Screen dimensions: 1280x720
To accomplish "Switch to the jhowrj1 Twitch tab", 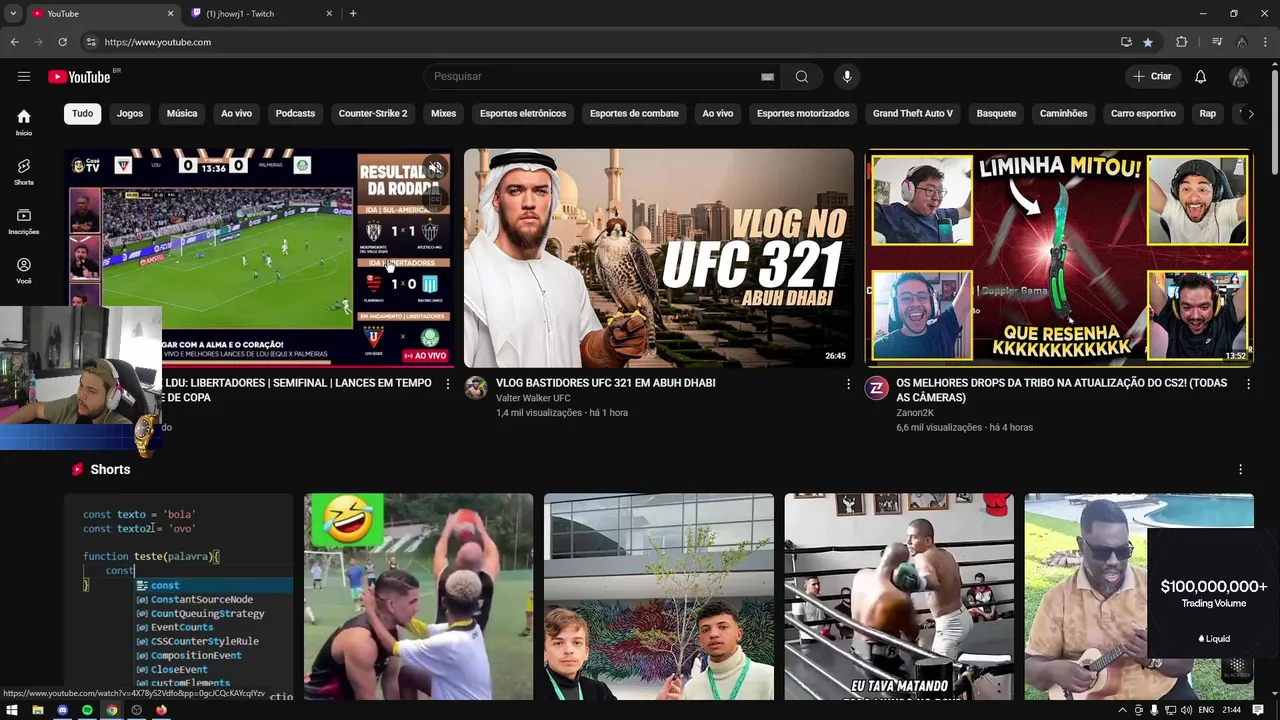I will [258, 14].
